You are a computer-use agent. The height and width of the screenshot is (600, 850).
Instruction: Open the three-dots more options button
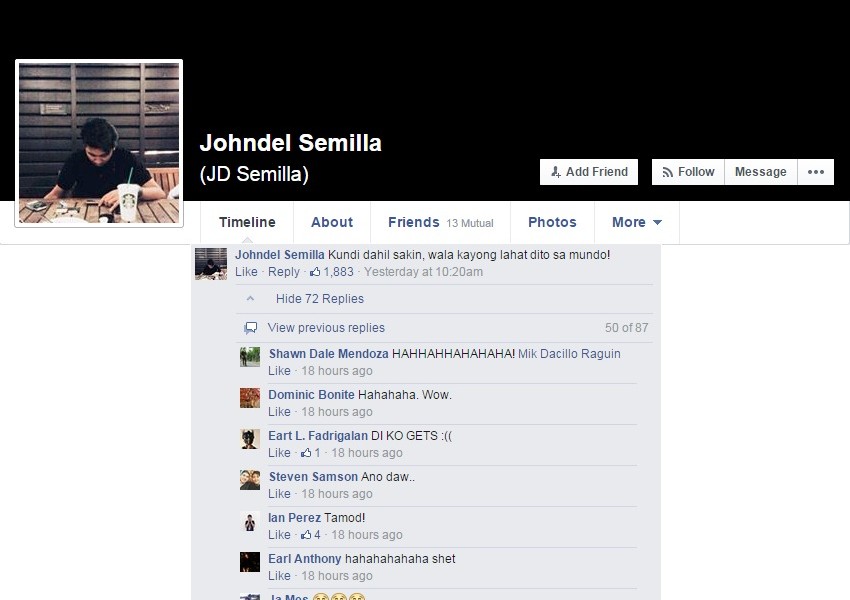pos(815,172)
